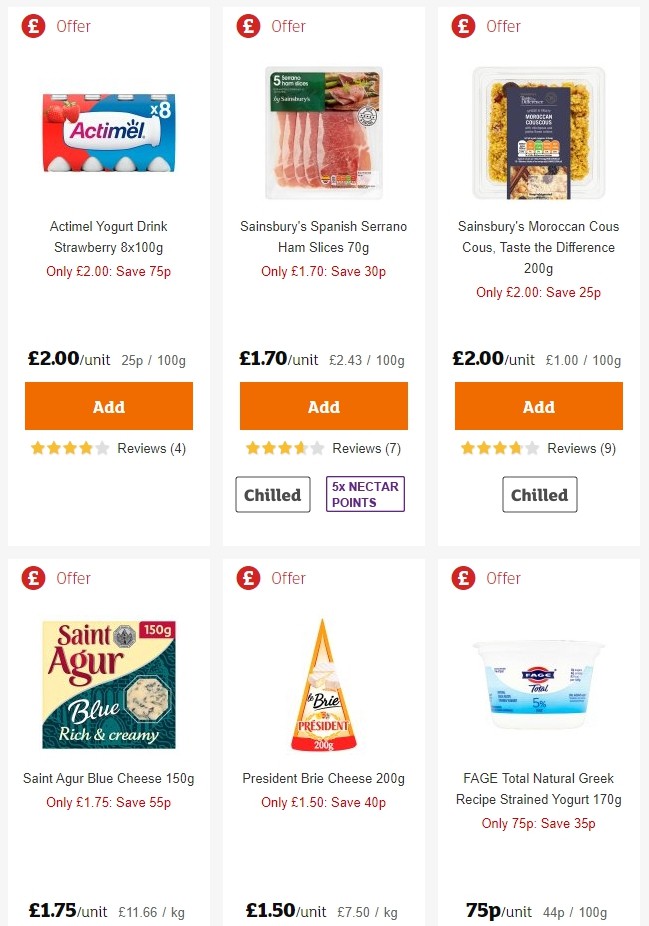The height and width of the screenshot is (926, 649).
Task: Select the £ Offer badge on Saint Agur card
Action: [x=32, y=578]
